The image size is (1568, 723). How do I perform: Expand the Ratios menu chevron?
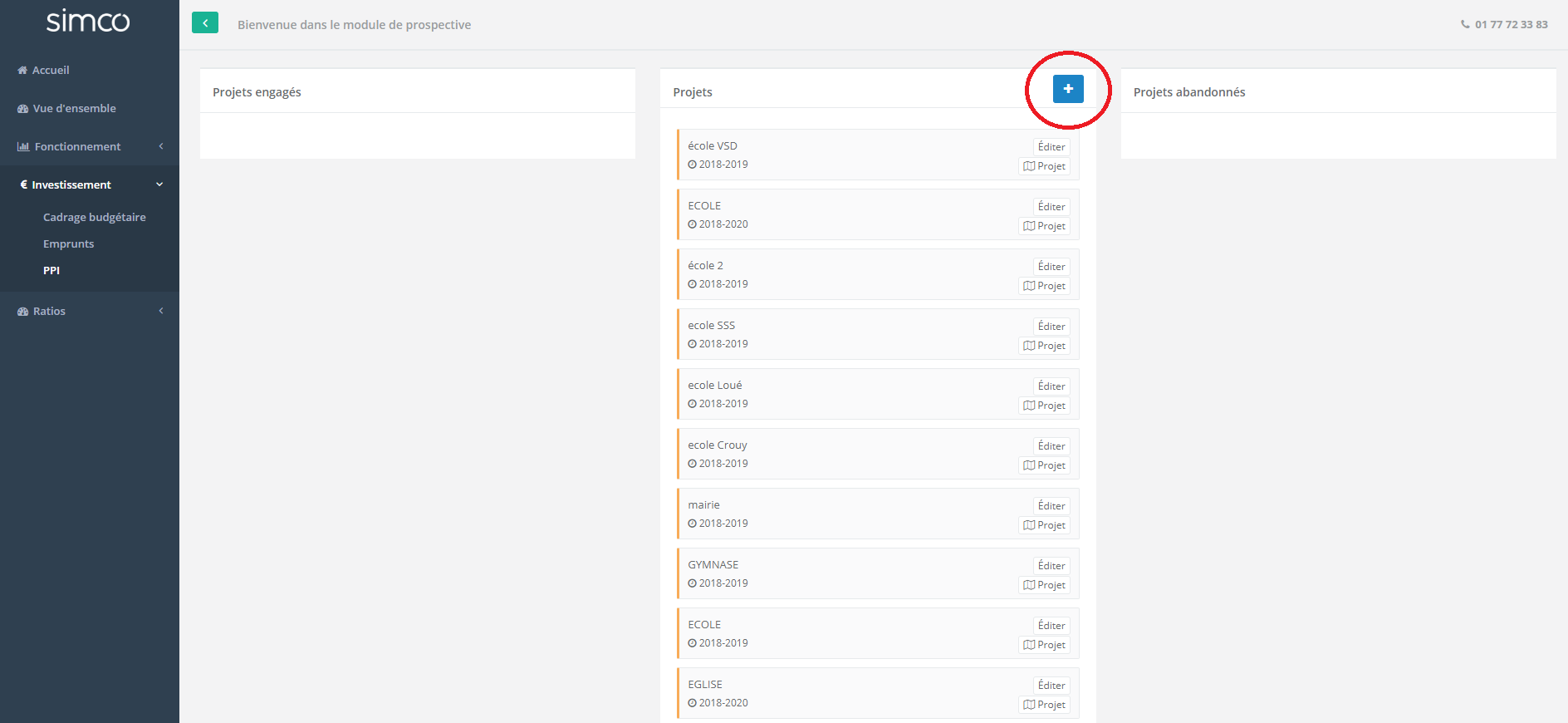pyautogui.click(x=161, y=311)
